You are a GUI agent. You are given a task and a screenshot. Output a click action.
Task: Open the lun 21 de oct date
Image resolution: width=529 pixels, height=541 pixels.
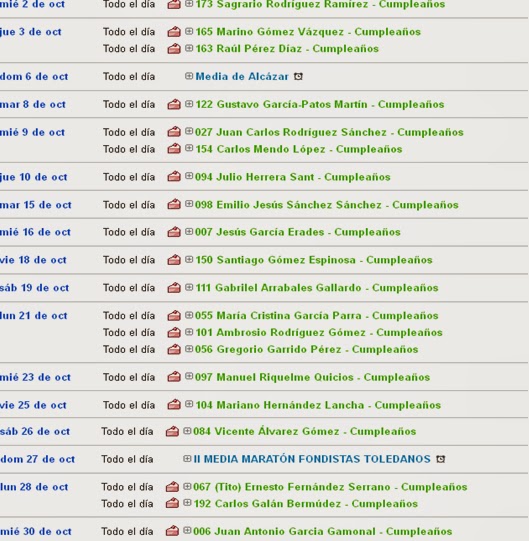click(x=34, y=315)
